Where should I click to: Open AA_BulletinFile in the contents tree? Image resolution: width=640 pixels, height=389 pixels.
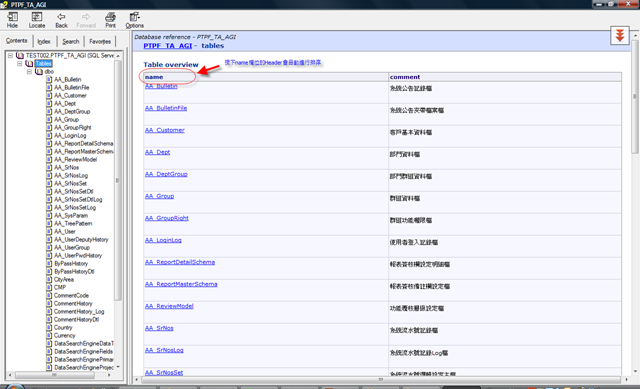(x=72, y=87)
